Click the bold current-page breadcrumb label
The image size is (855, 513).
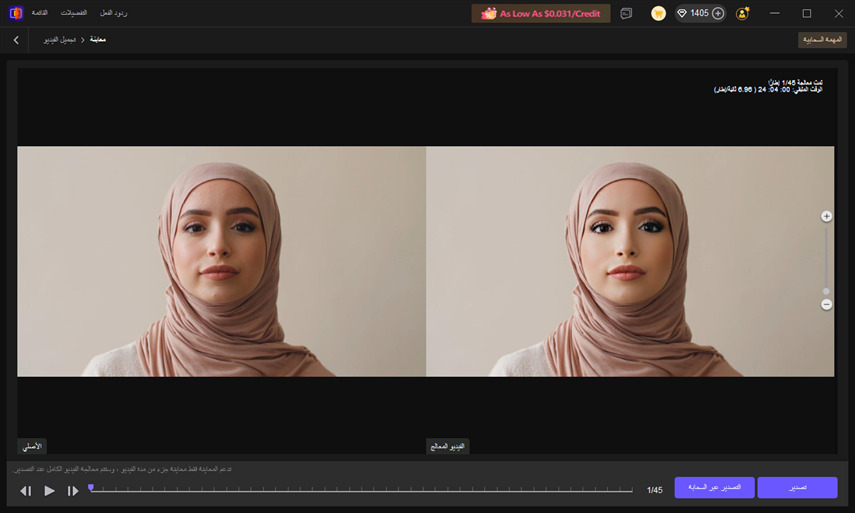click(x=98, y=40)
